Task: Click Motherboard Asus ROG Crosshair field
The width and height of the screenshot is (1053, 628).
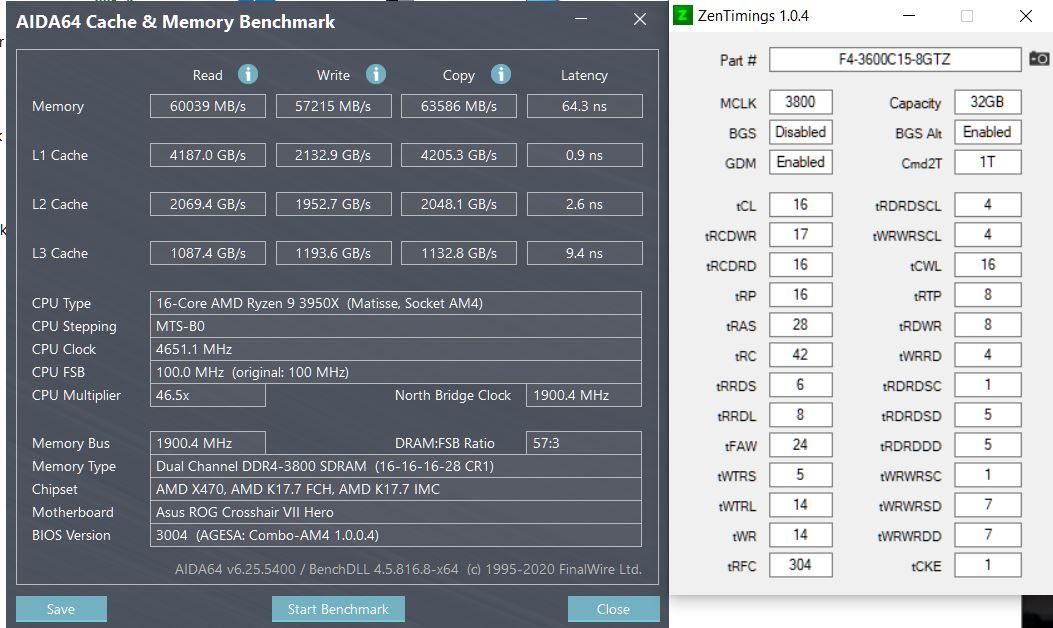Action: point(396,512)
